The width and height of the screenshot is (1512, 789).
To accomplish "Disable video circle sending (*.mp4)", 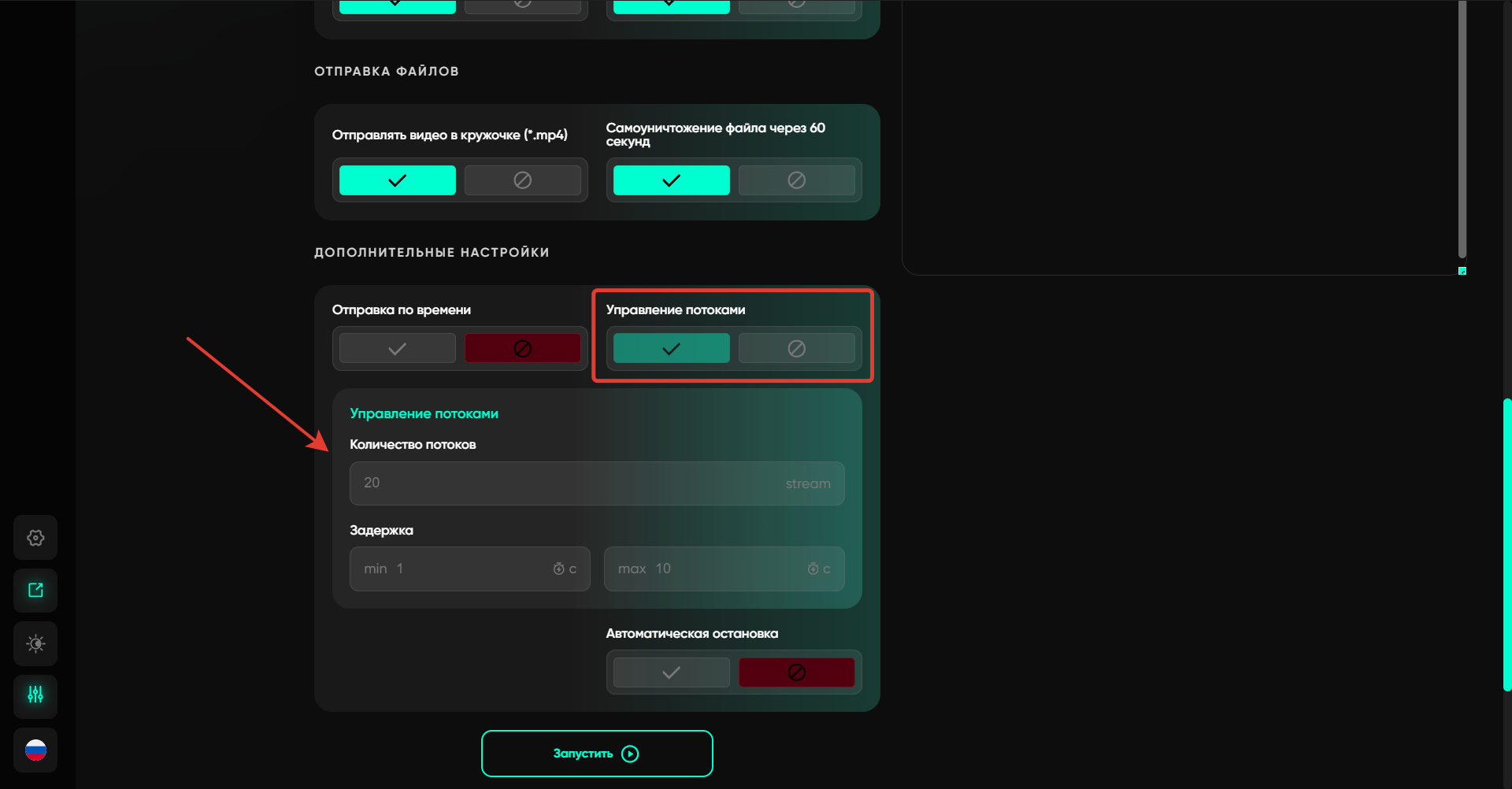I will point(522,180).
